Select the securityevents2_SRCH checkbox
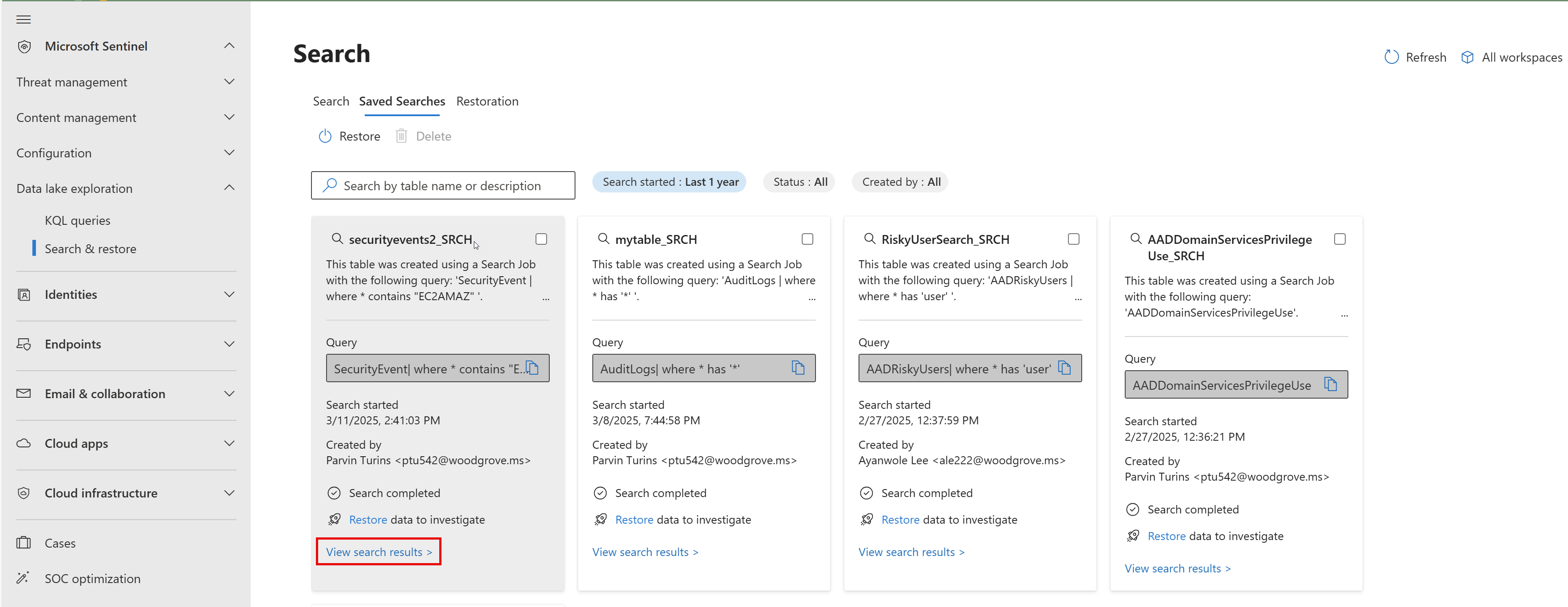 coord(541,239)
